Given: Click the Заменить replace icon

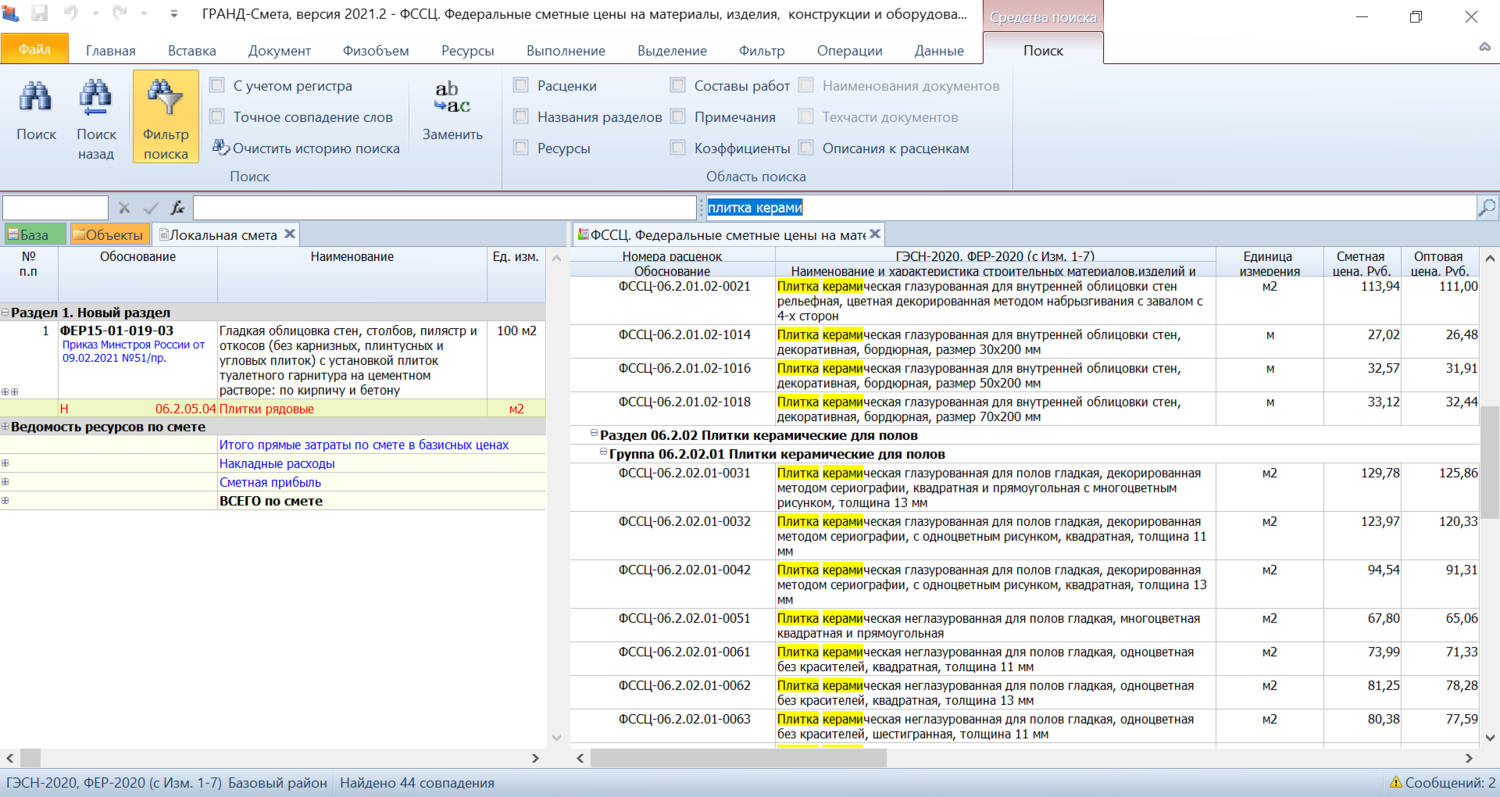Looking at the screenshot, I should pyautogui.click(x=452, y=99).
